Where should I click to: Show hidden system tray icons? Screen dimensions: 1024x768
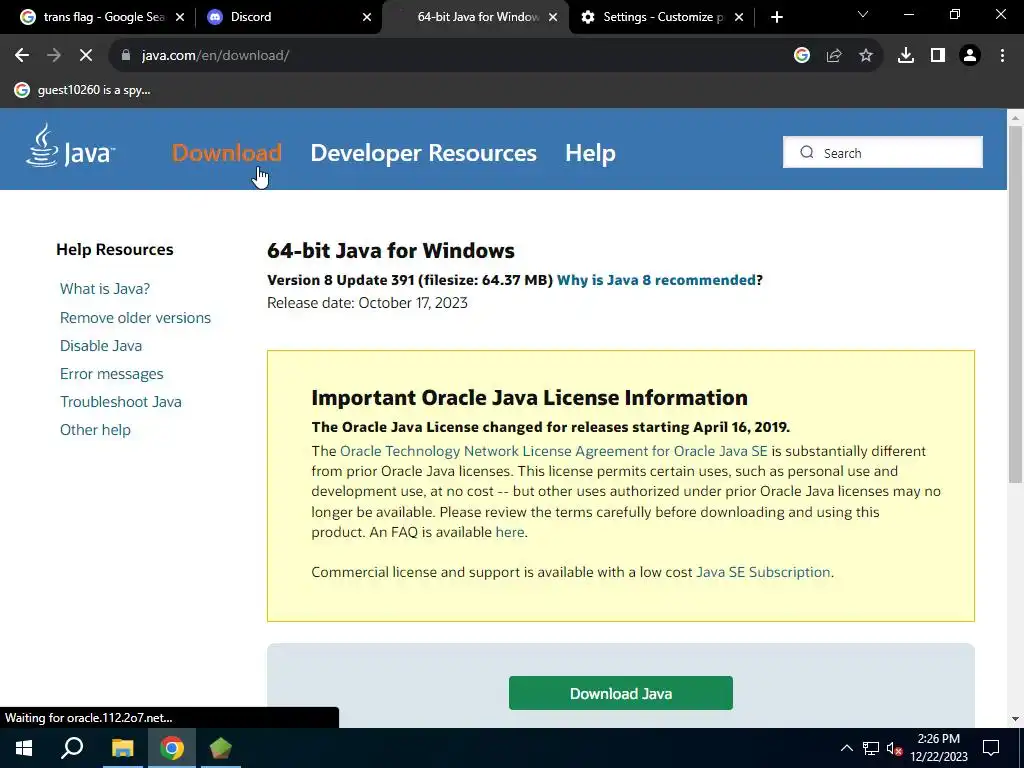[x=846, y=748]
